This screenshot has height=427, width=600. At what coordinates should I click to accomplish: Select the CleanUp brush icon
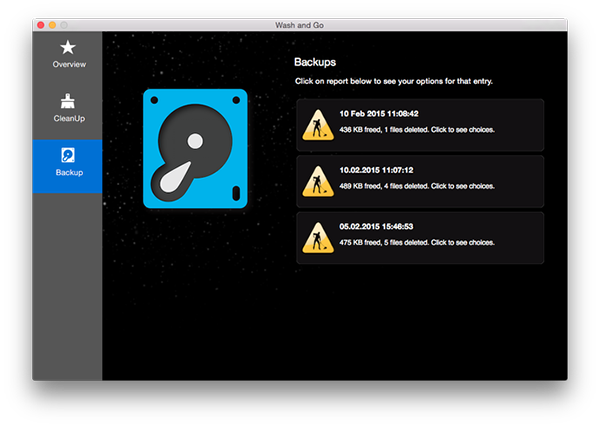68,101
